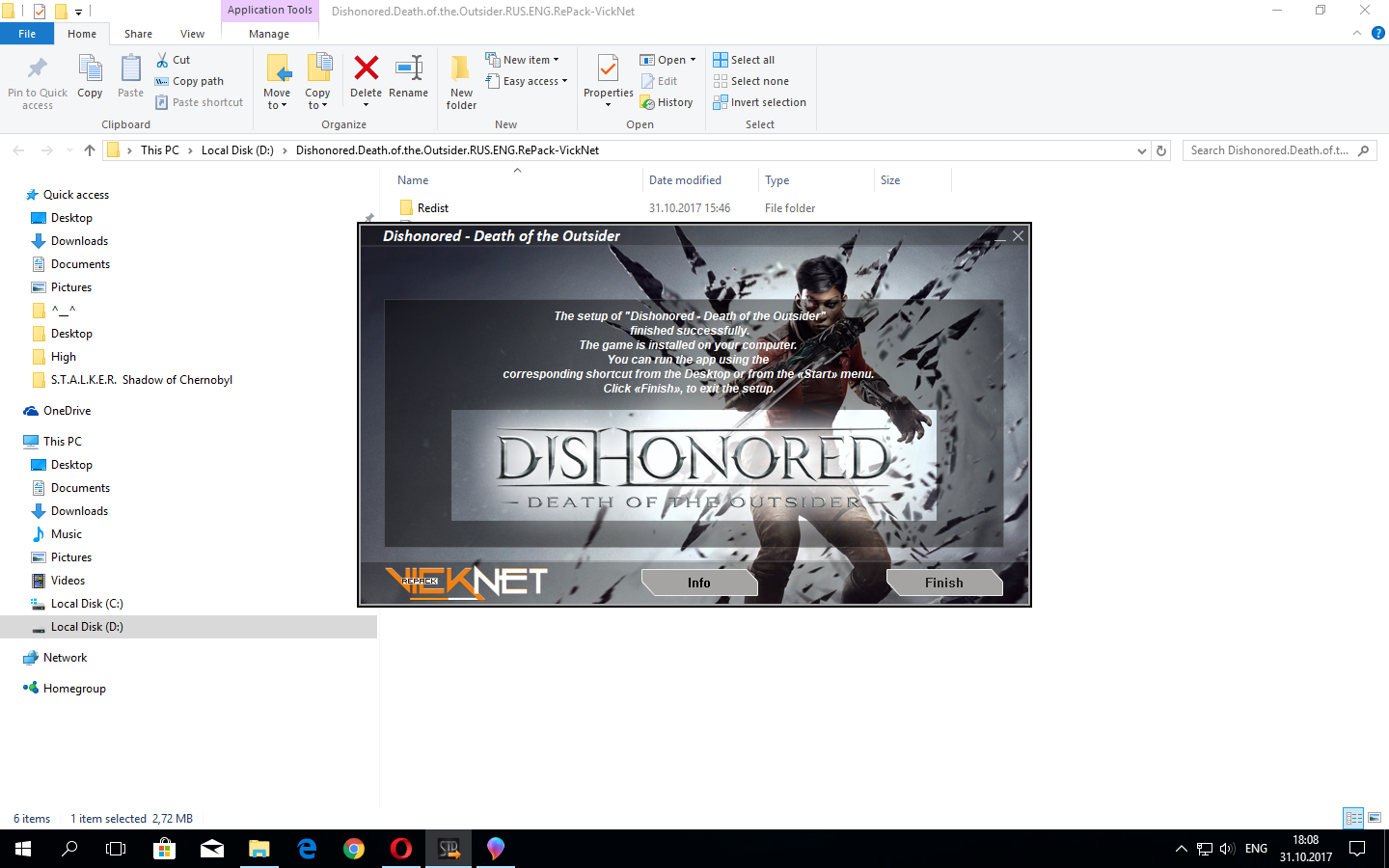Expand the Easy access dropdown
Screen dimensions: 1389x868
pyautogui.click(x=527, y=81)
